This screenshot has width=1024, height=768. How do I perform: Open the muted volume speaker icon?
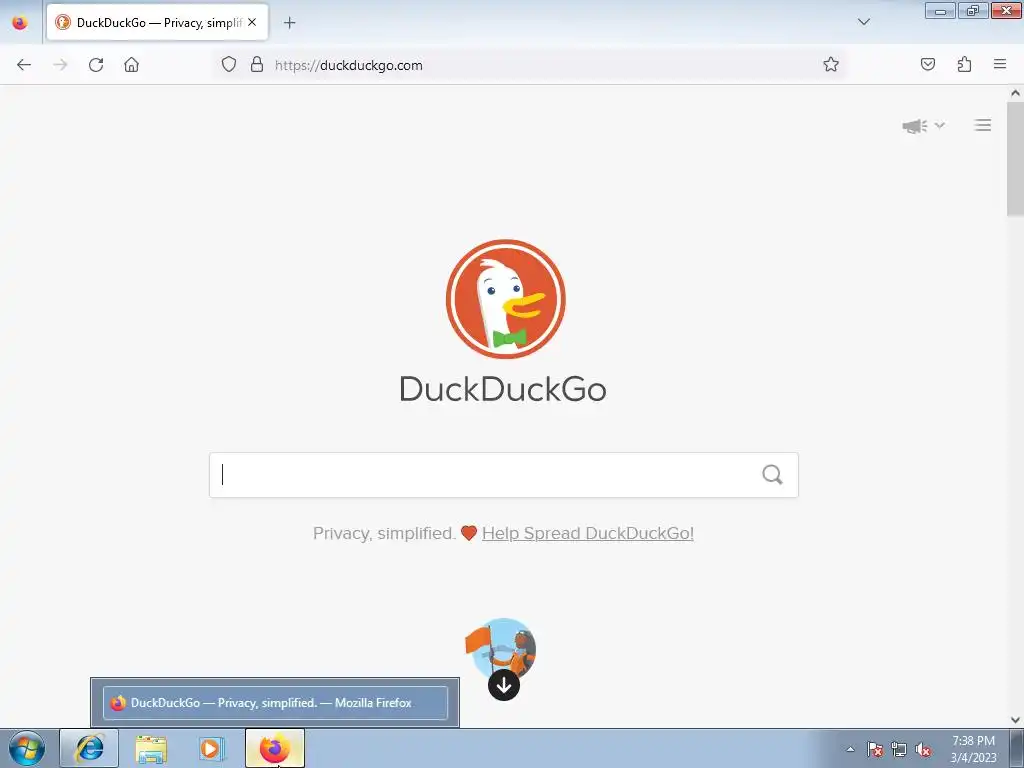(x=923, y=749)
